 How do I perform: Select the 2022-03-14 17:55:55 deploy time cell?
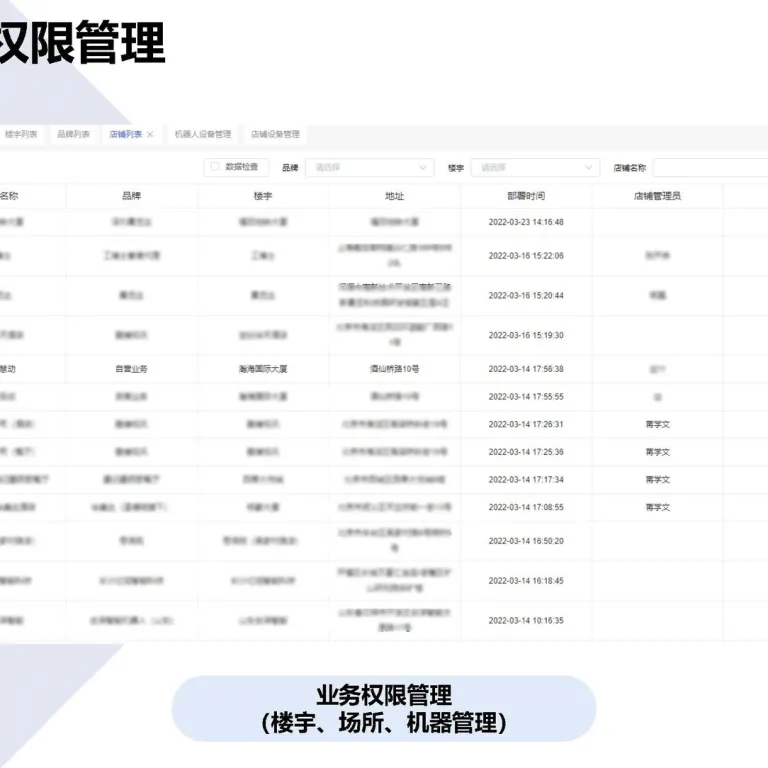click(526, 396)
